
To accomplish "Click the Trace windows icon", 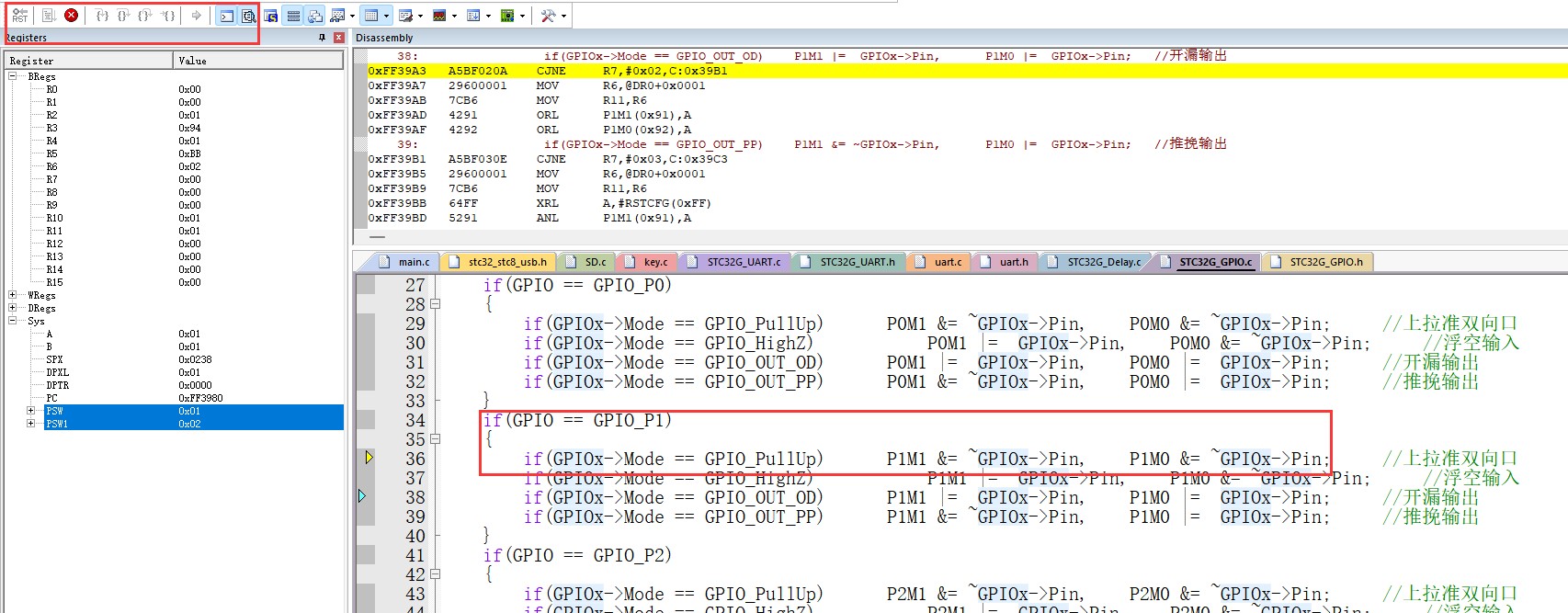I will (x=473, y=16).
